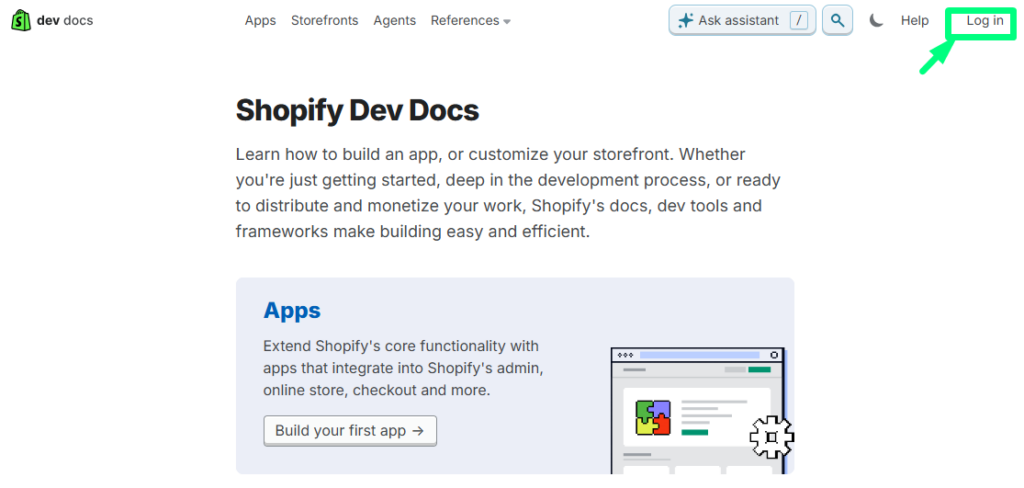Click the gear icon on the app illustration
This screenshot has width=1024, height=488.
(x=771, y=436)
